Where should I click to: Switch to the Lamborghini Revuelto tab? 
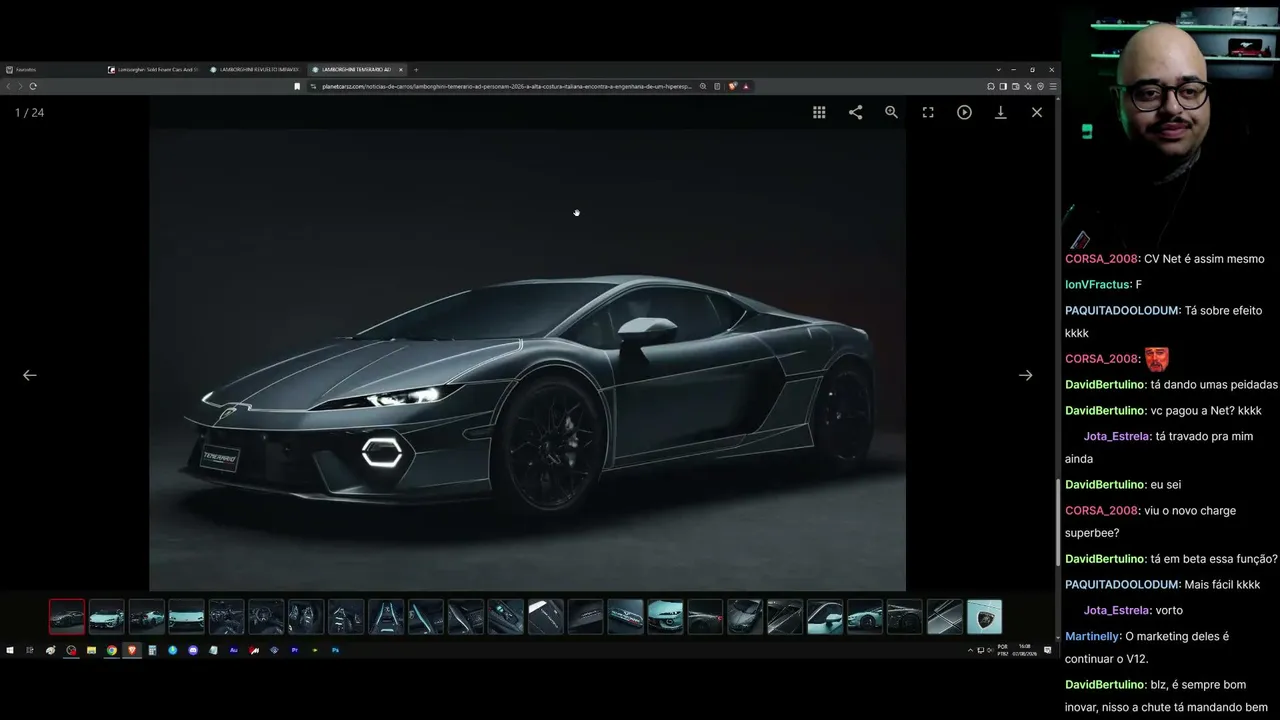257,70
